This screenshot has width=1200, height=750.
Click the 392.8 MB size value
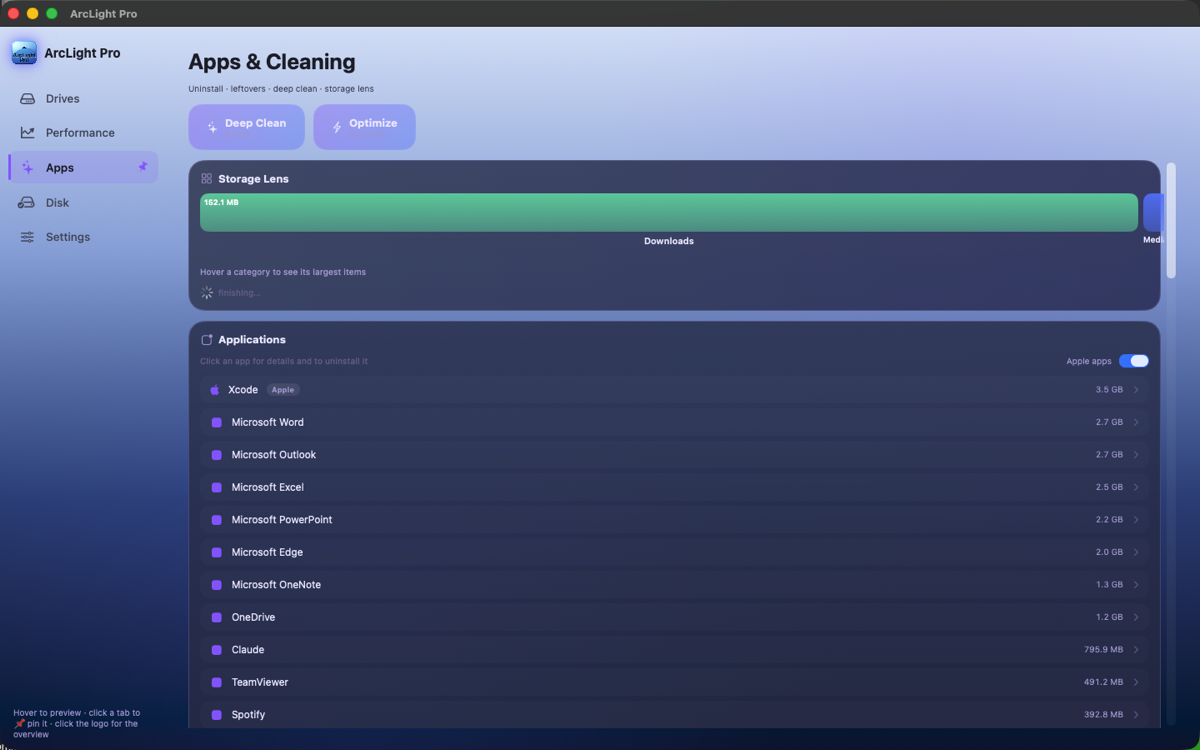click(x=1103, y=715)
